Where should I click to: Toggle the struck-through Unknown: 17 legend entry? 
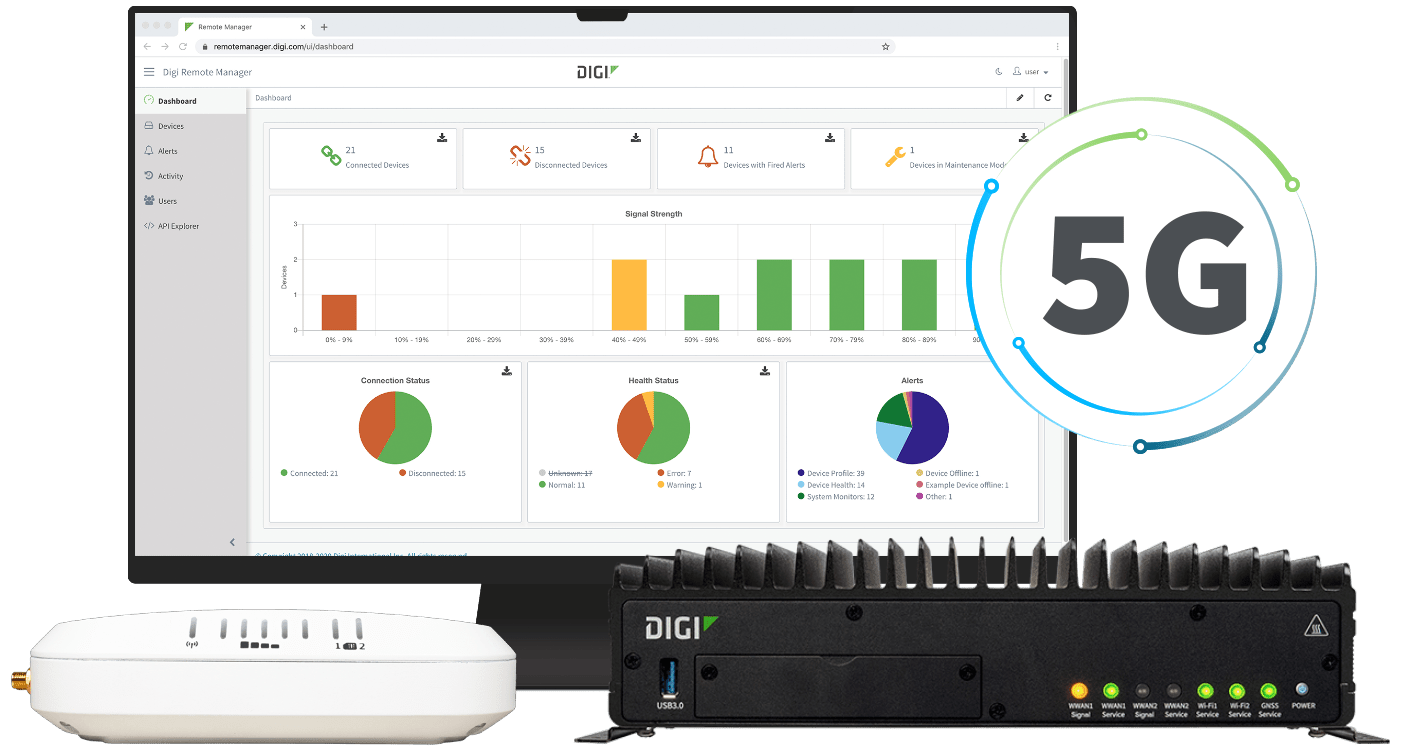[566, 473]
